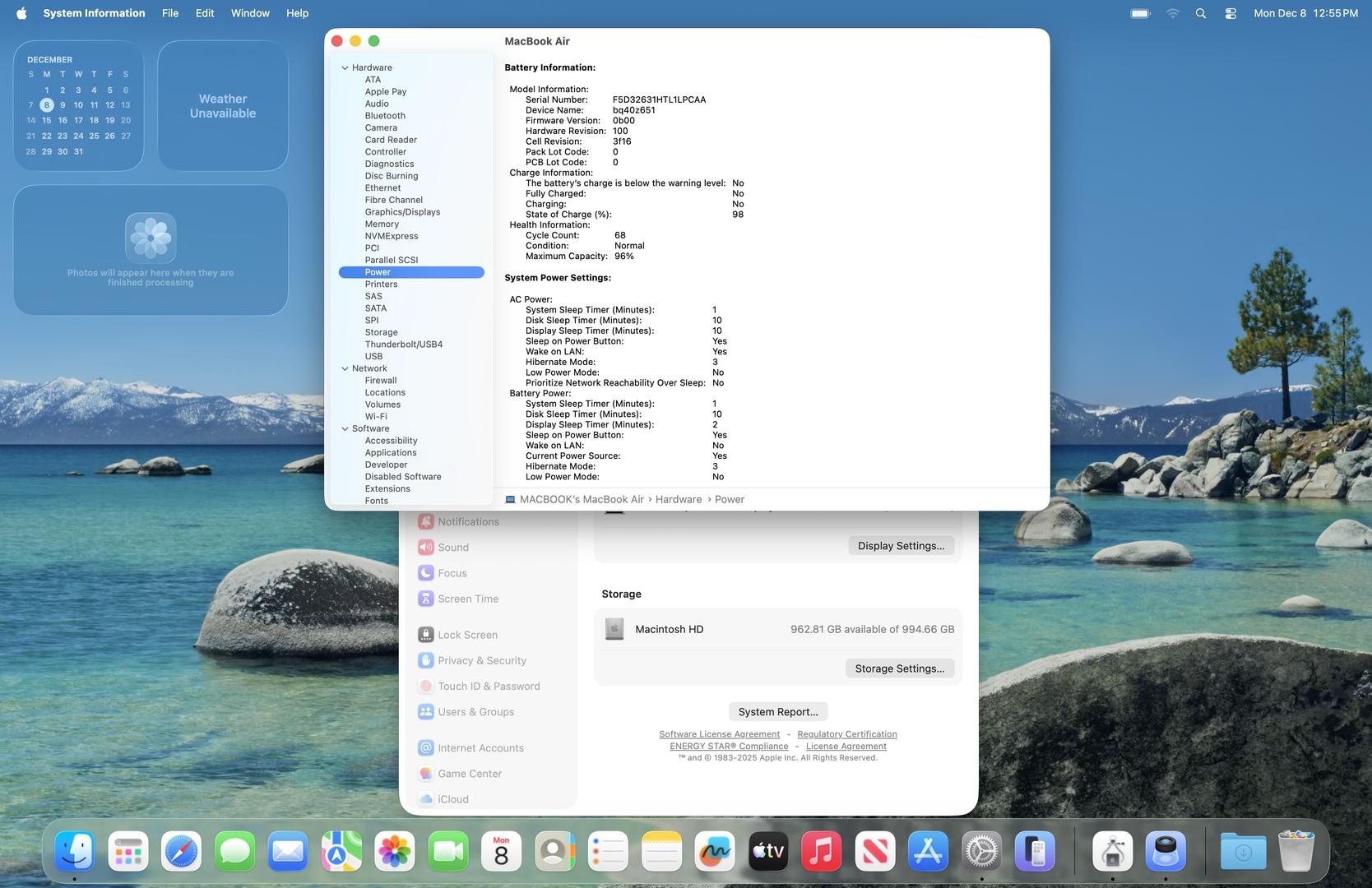The image size is (1372, 888).
Task: Collapse the Hardware section chevron
Action: coord(345,68)
